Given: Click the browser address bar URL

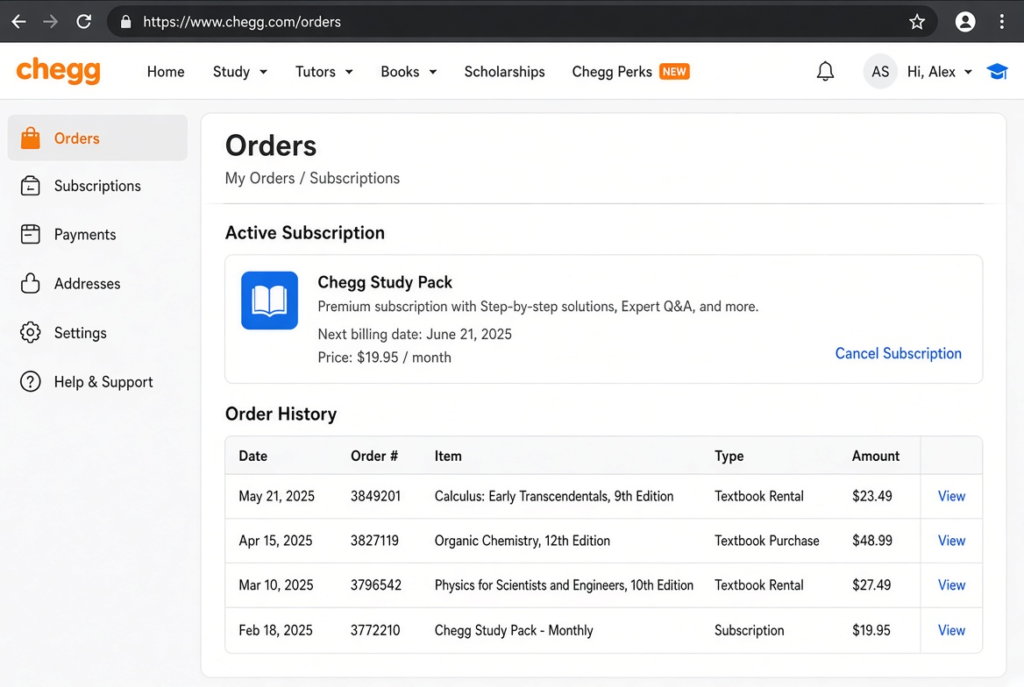Looking at the screenshot, I should [242, 22].
